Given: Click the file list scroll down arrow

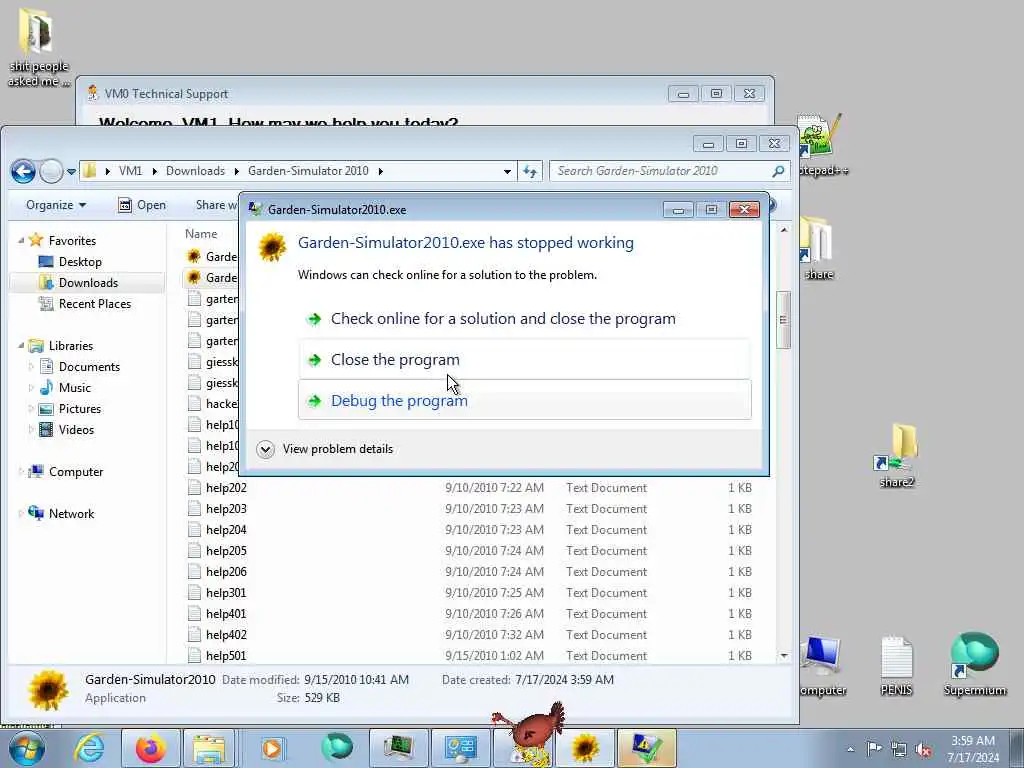Looking at the screenshot, I should pos(784,656).
